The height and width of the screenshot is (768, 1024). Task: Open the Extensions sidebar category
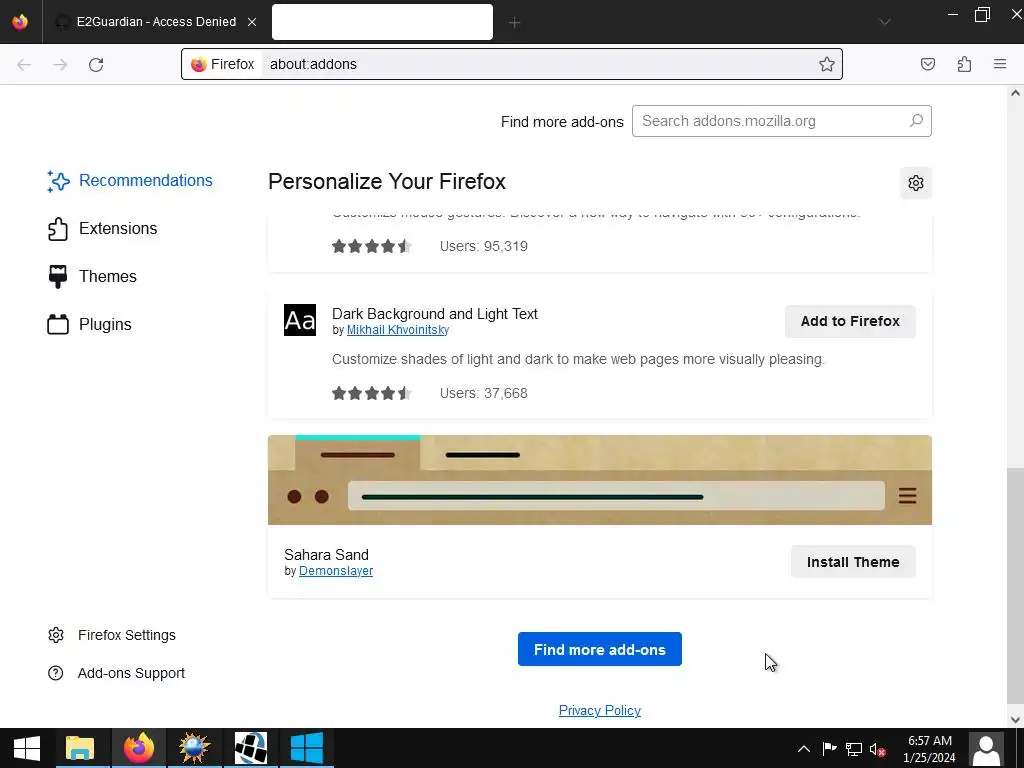103,229
